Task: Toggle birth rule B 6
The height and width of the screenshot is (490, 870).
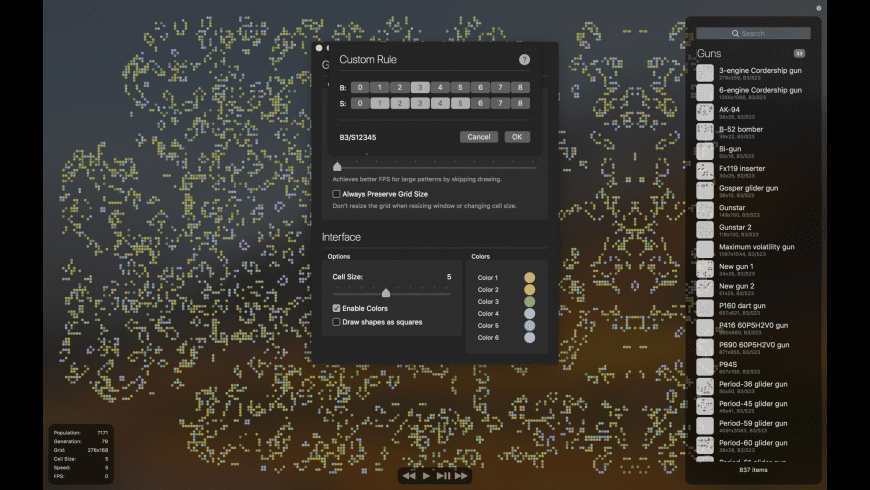Action: coord(480,87)
